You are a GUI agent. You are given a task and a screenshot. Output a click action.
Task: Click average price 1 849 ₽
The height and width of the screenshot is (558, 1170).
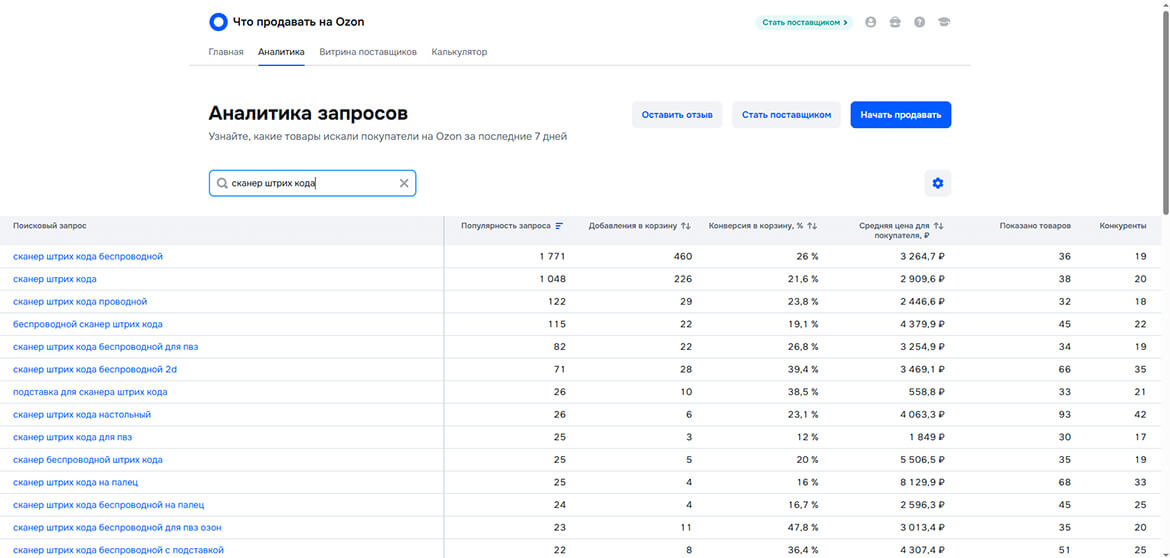[929, 437]
